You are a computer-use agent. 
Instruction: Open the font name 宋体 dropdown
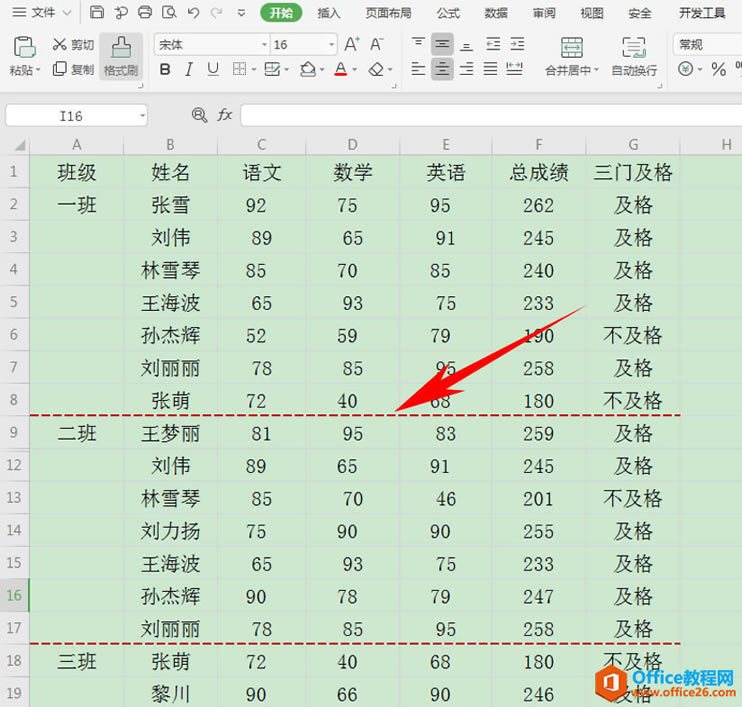[x=264, y=45]
